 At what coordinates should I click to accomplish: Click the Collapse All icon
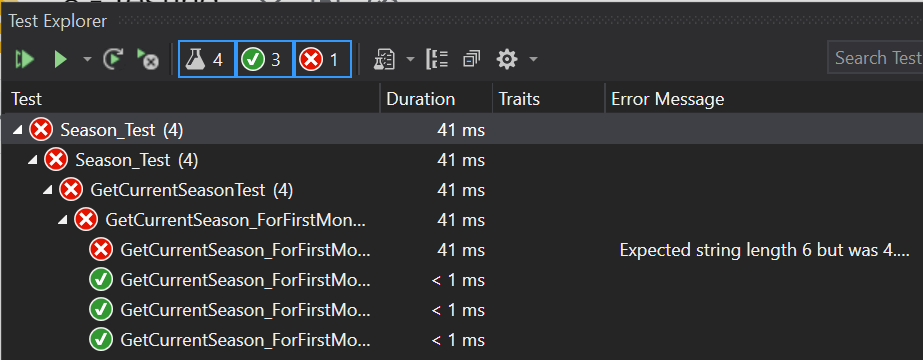click(x=472, y=59)
